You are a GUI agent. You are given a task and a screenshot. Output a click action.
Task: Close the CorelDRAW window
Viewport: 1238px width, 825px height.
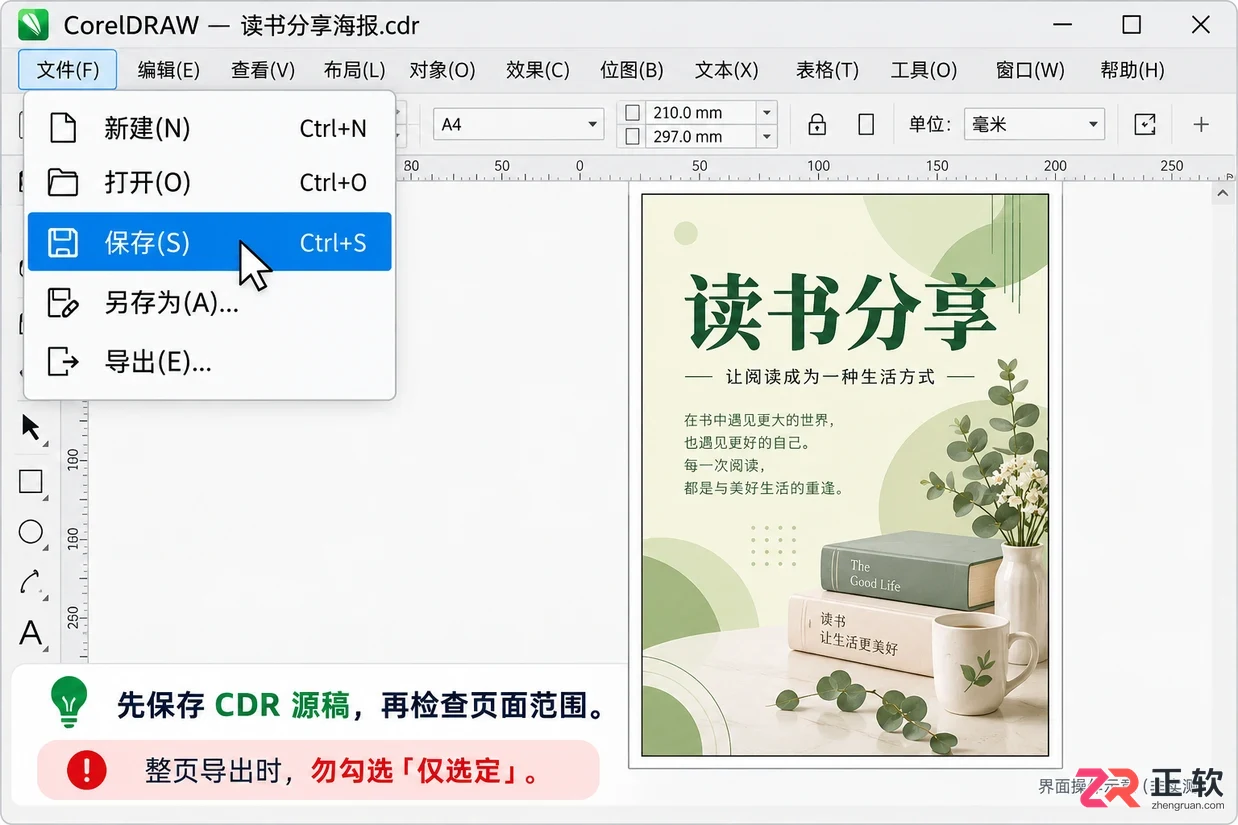point(1200,25)
